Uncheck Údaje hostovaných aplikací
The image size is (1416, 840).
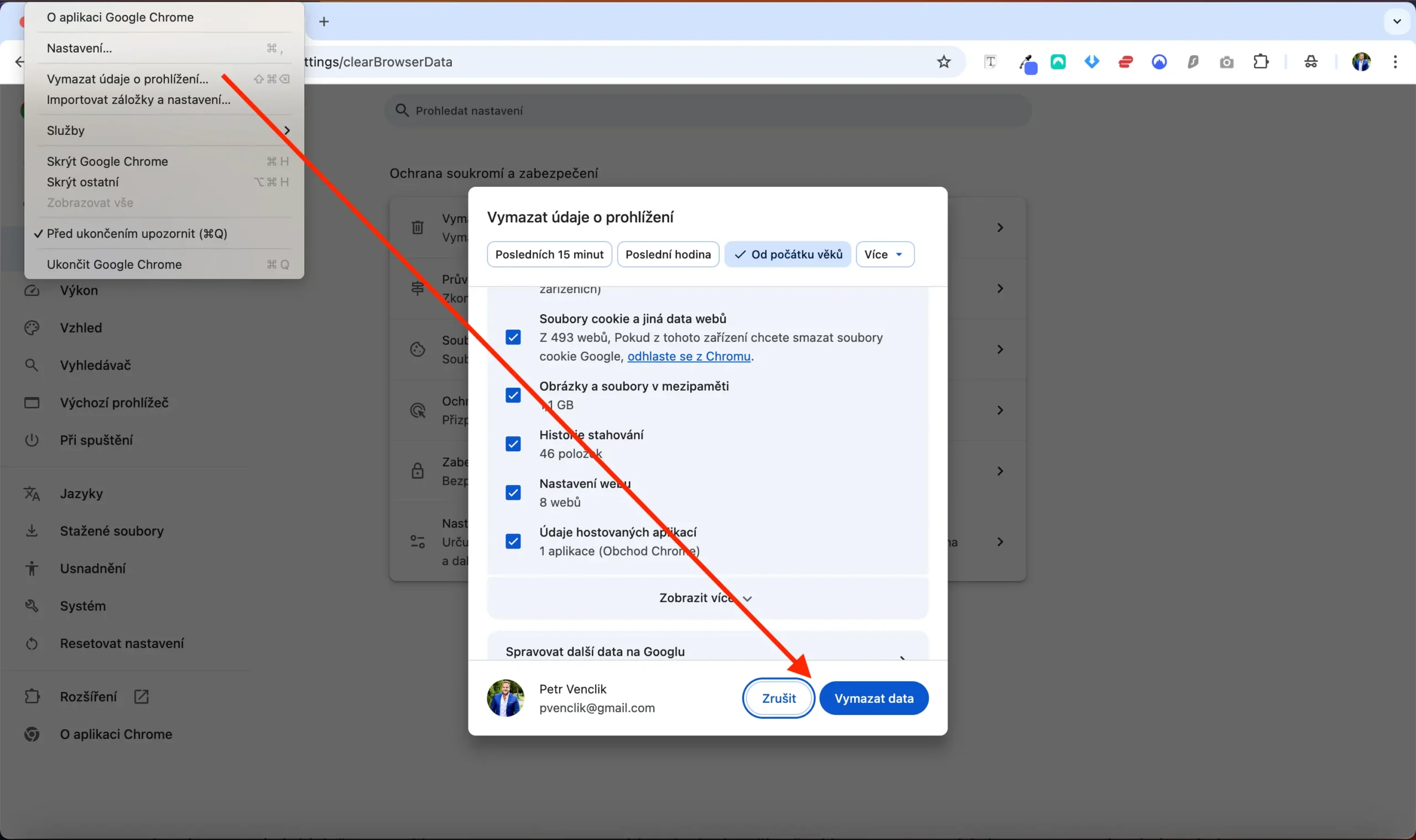[x=512, y=541]
